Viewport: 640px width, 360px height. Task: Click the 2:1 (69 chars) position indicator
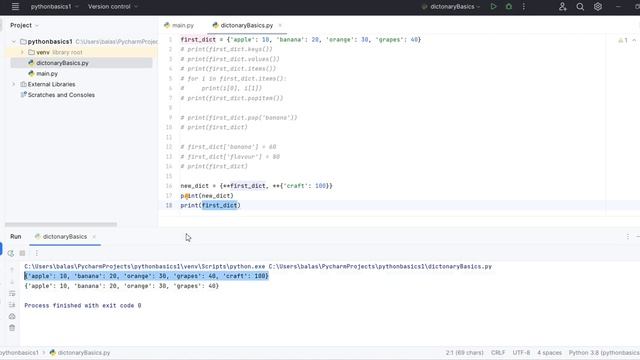click(464, 353)
